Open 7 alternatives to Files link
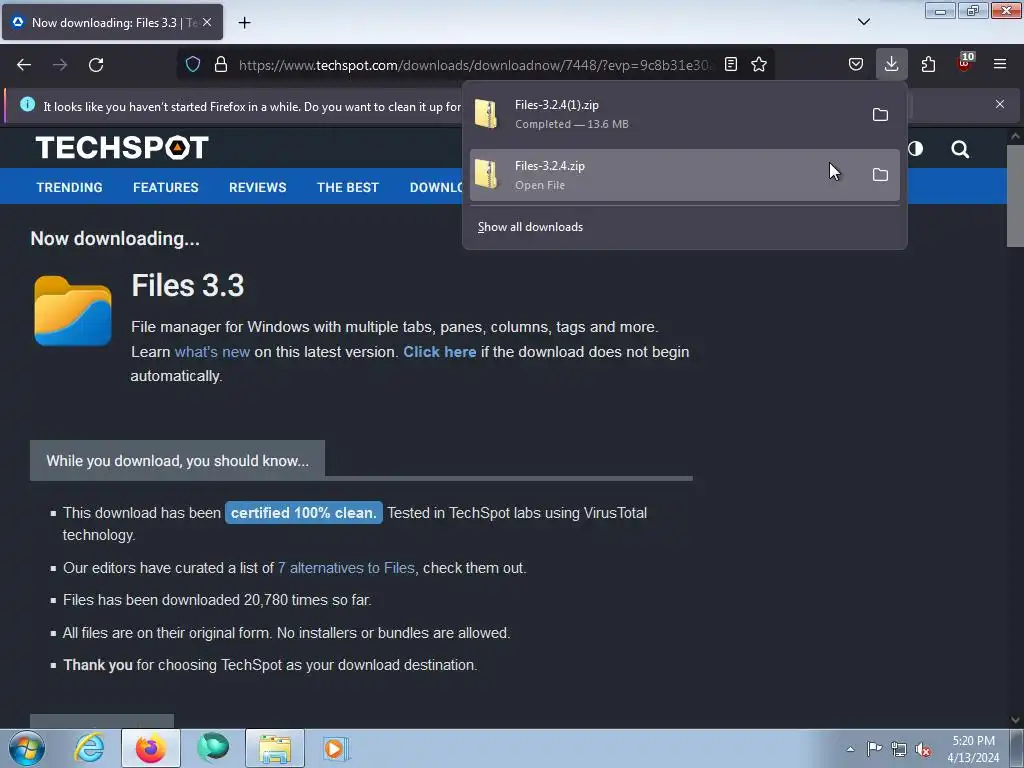Image resolution: width=1024 pixels, height=768 pixels. point(346,568)
